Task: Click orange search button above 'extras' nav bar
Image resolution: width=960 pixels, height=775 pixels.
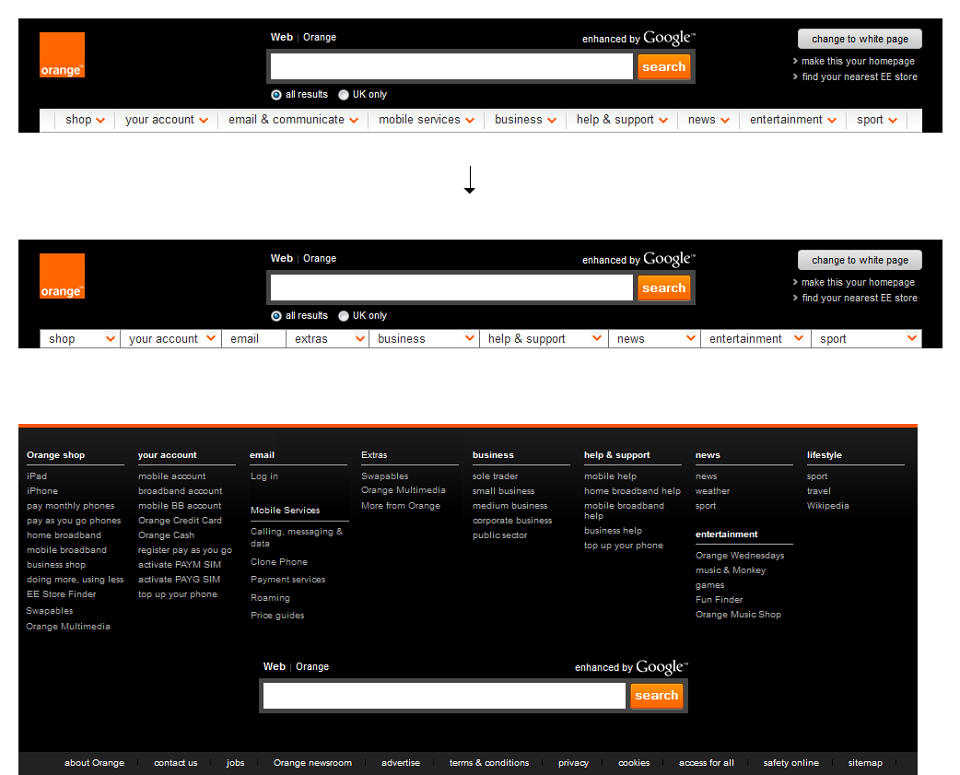Action: [x=664, y=288]
